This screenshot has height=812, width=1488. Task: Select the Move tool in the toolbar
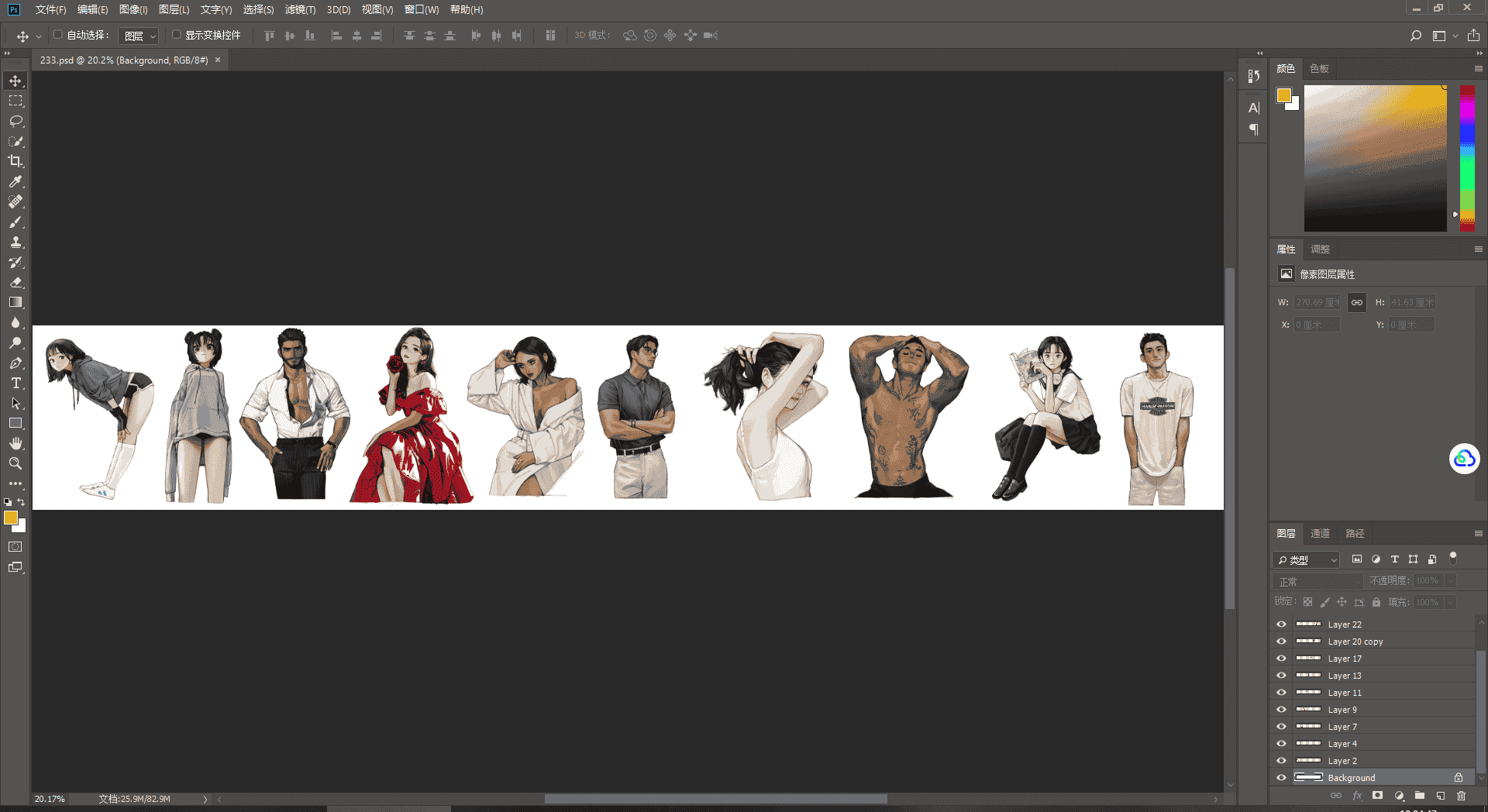[x=15, y=81]
